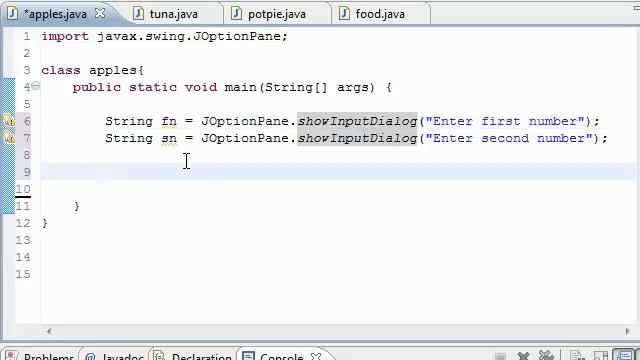This screenshot has width=640, height=360.
Task: Close the apples.java tab with X
Action: point(100,13)
